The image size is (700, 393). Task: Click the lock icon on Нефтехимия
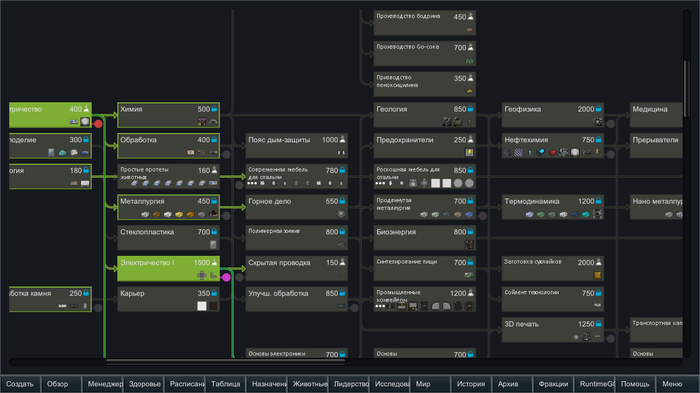[x=598, y=139]
